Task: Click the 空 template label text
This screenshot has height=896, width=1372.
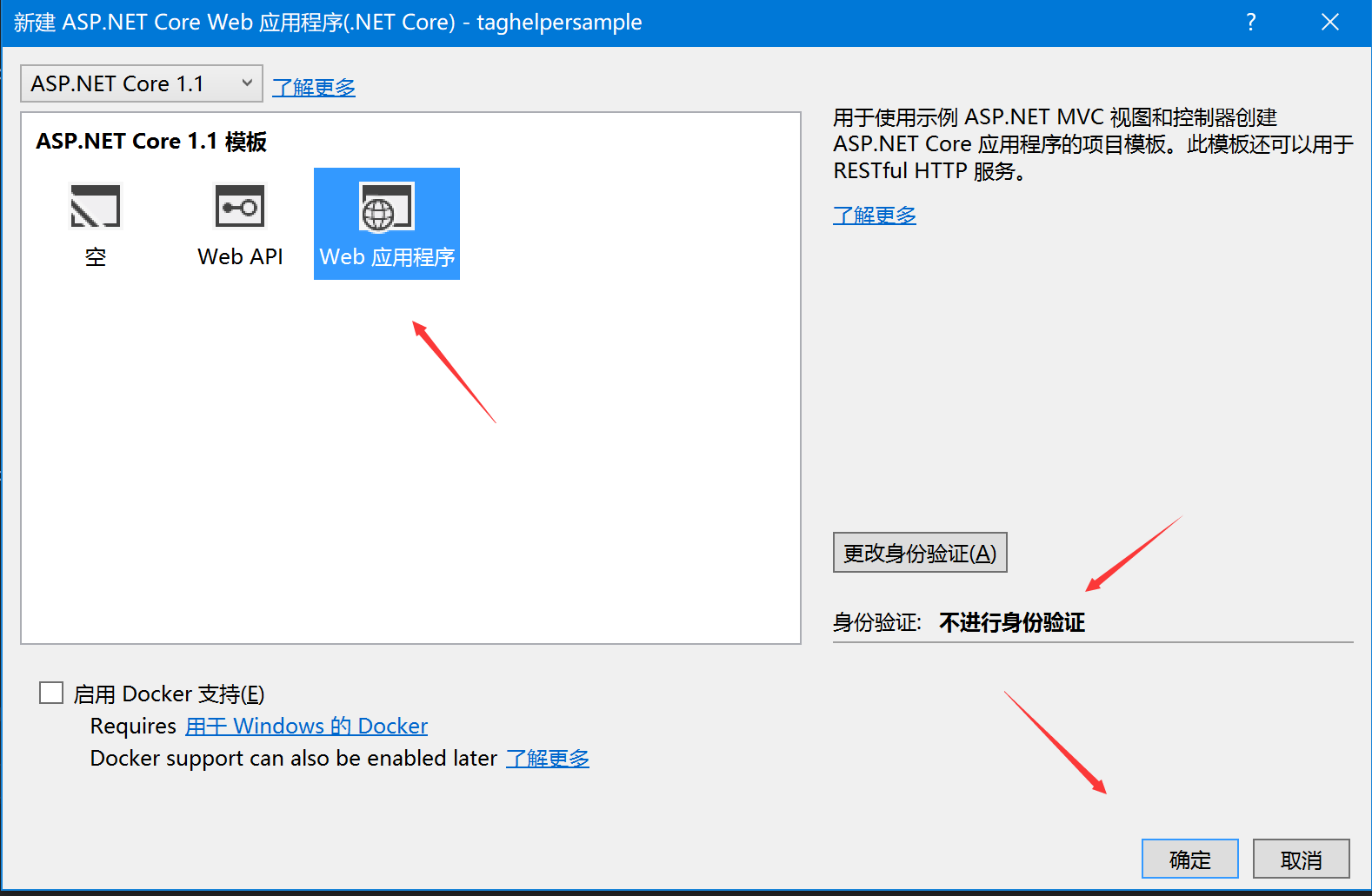Action: [x=96, y=257]
